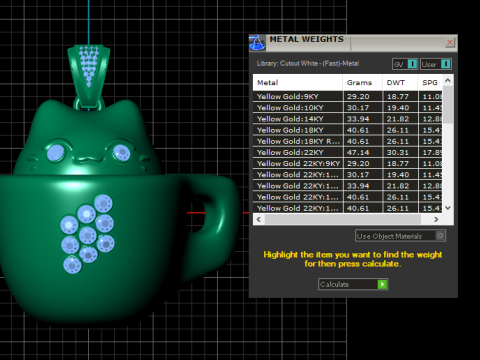Click the green play arrow on Calculate
The width and height of the screenshot is (480, 360).
coord(382,284)
